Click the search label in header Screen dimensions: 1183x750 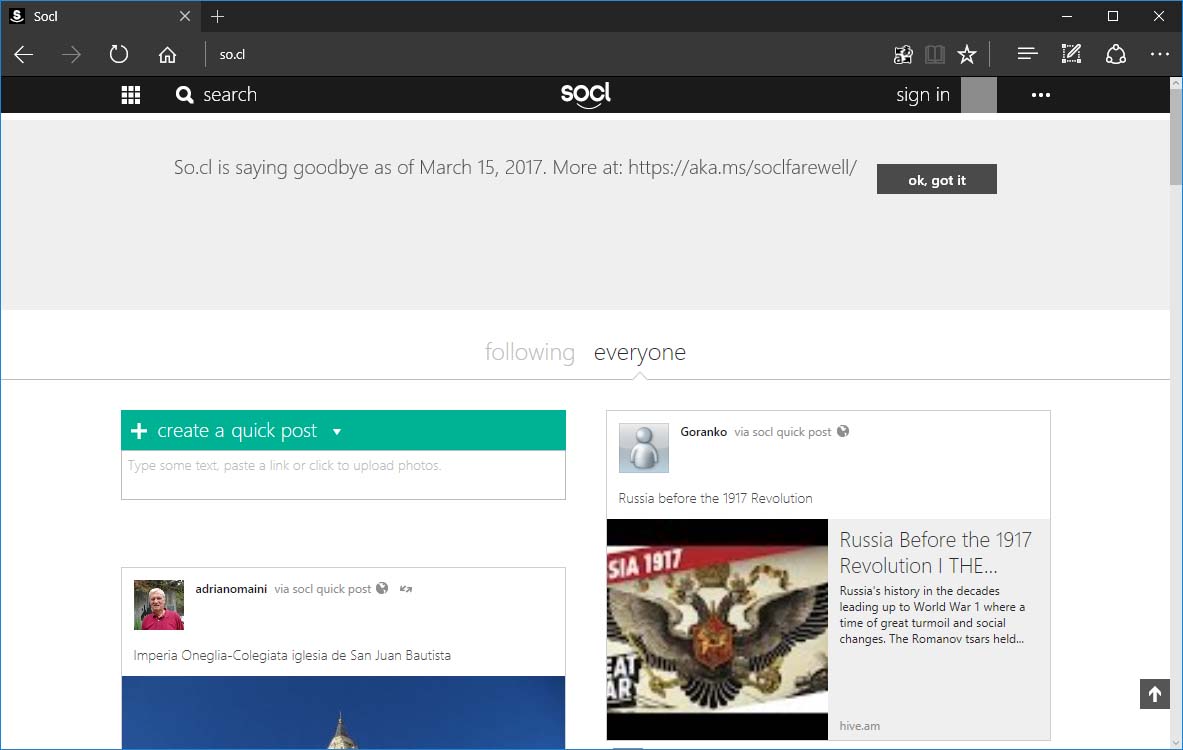pos(230,95)
